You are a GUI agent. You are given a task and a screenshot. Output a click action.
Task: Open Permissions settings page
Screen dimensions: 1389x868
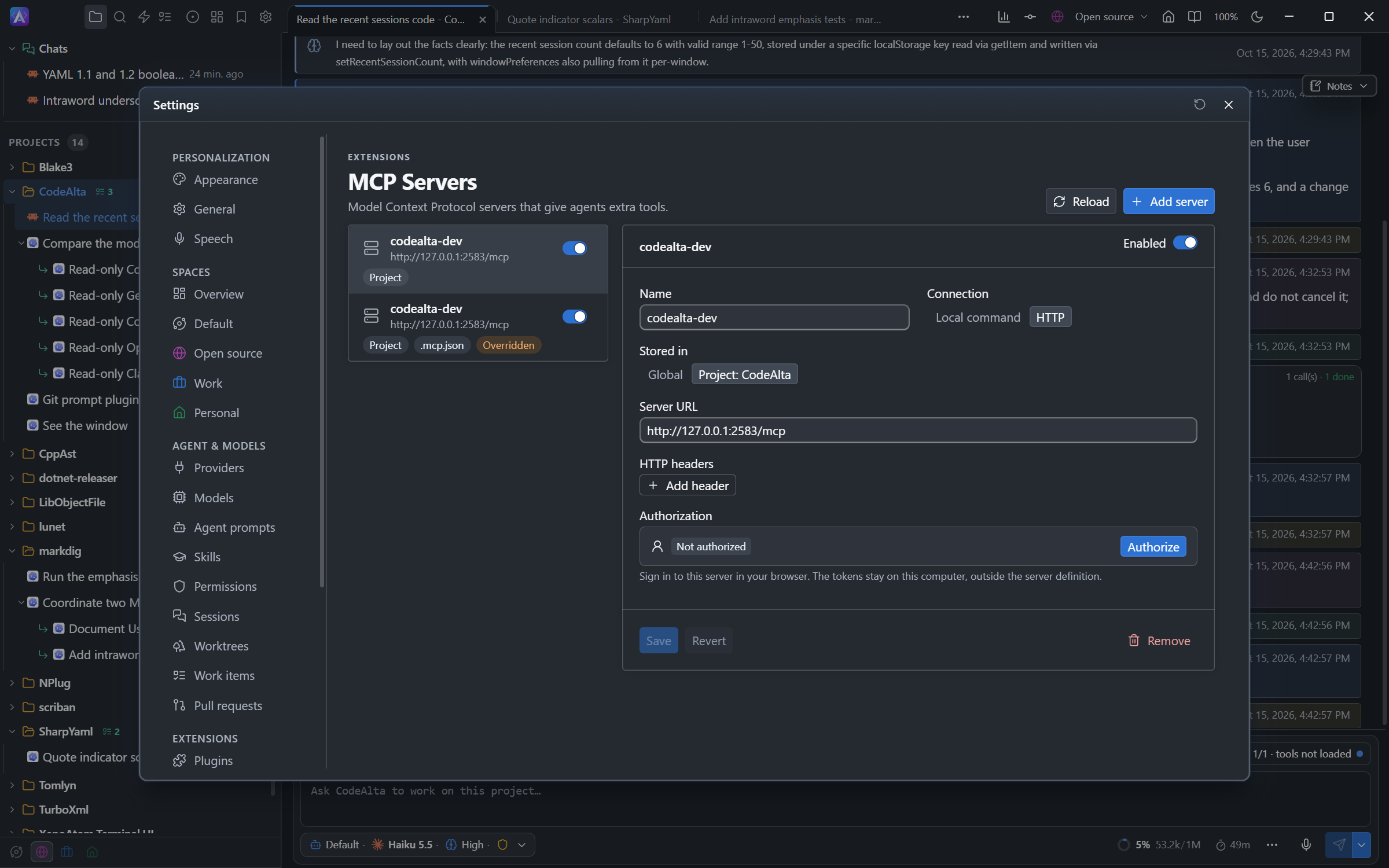tap(225, 586)
